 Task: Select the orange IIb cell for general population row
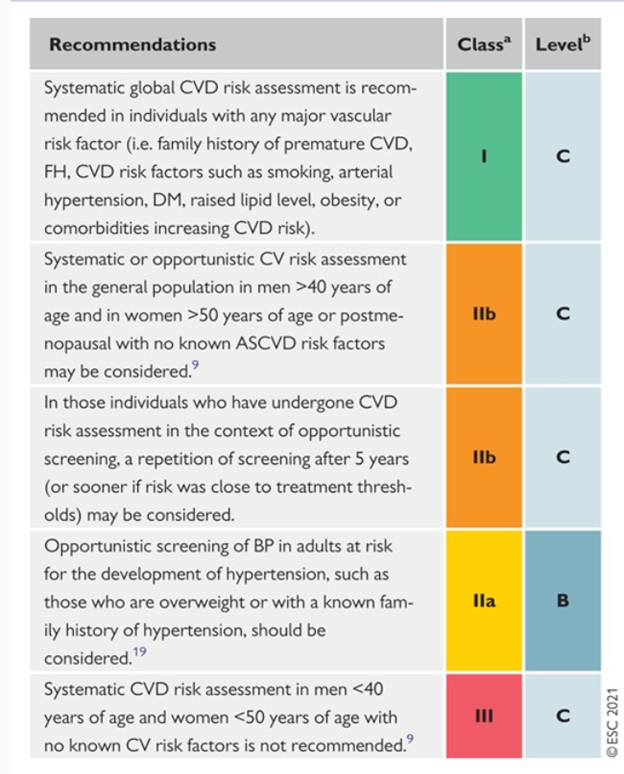[x=484, y=314]
